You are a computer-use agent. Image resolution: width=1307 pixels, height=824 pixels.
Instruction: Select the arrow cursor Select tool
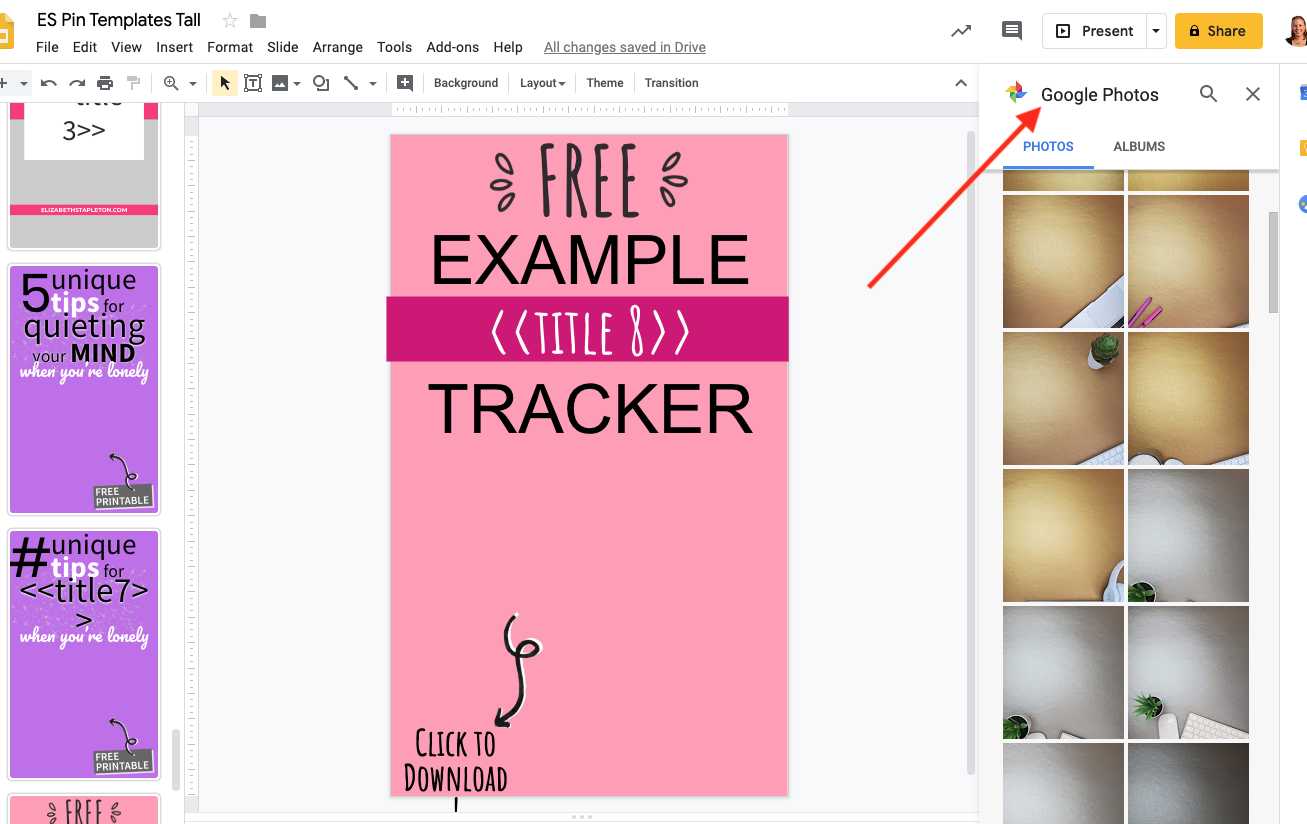click(x=225, y=83)
